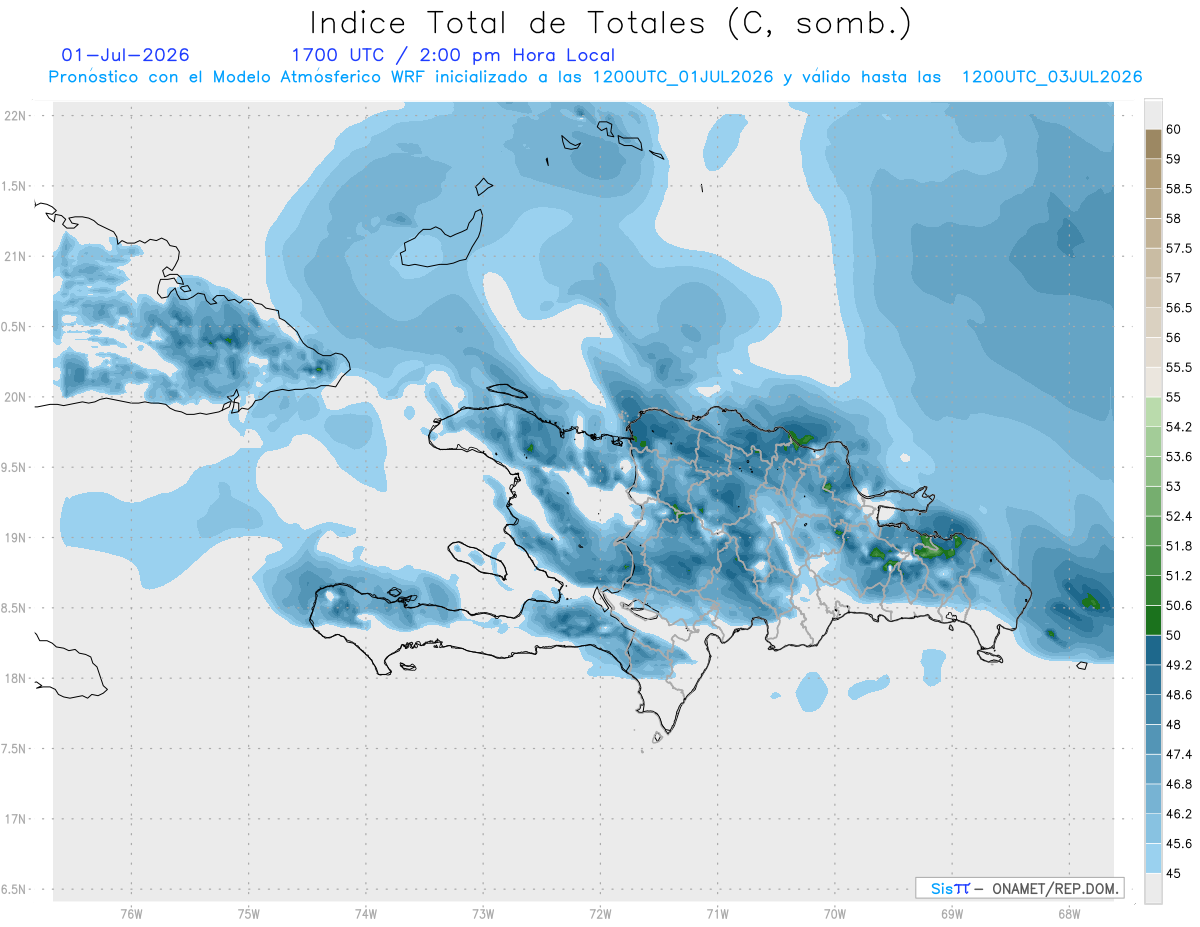Click the "68W" longitude label
This screenshot has height=927, width=1200.
pyautogui.click(x=1069, y=913)
